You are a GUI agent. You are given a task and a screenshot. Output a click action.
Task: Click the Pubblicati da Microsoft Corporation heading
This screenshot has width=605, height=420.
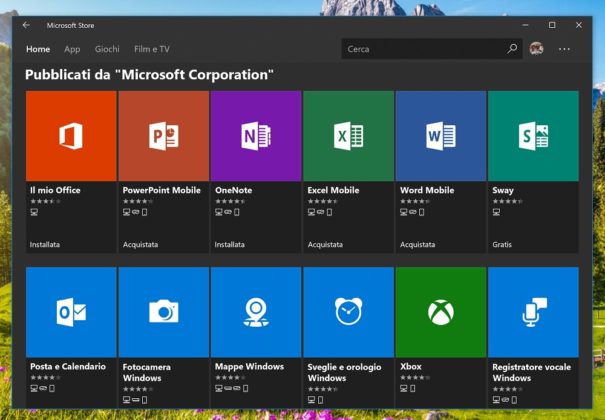click(x=149, y=74)
